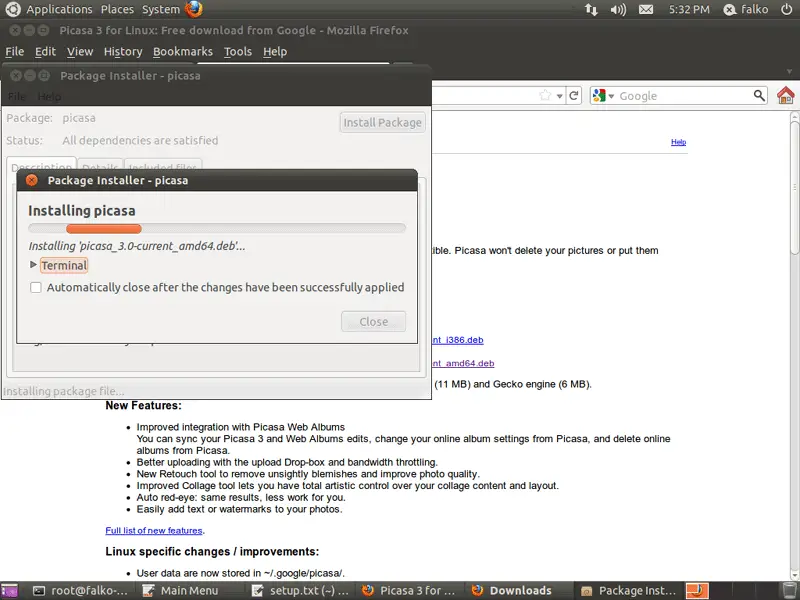This screenshot has width=800, height=600.
Task: Open the Full list of new features link
Action: point(154,531)
